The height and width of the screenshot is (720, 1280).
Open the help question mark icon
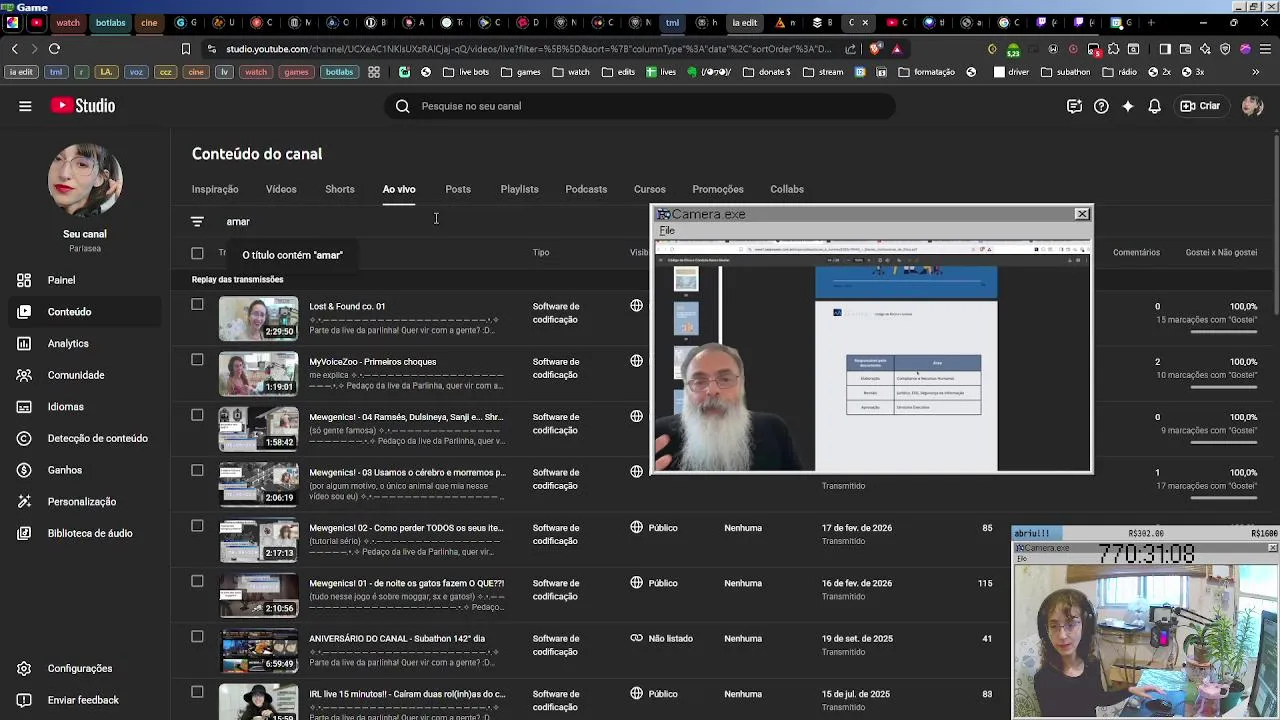[1101, 106]
